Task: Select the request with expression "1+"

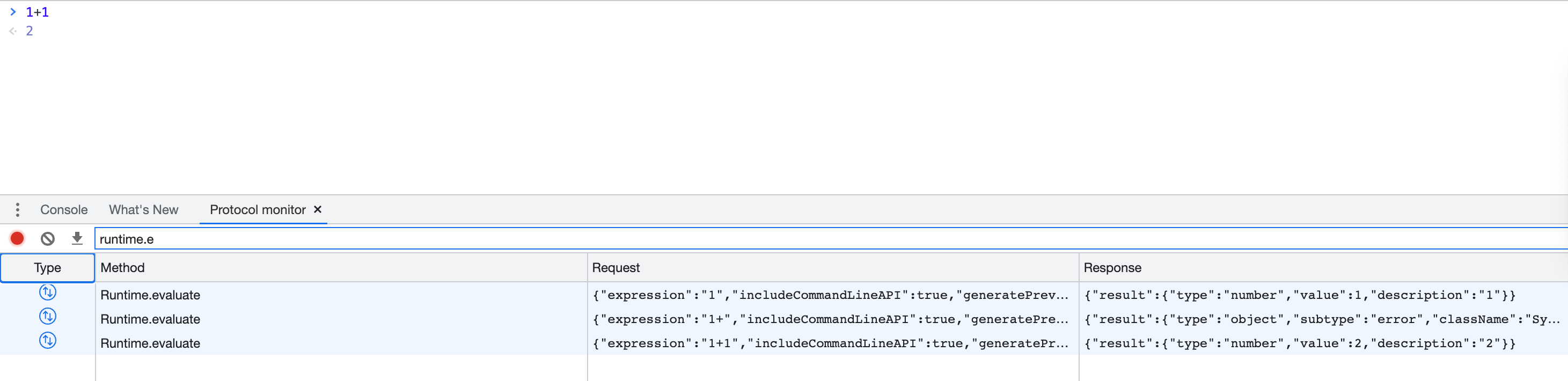Action: click(830, 319)
